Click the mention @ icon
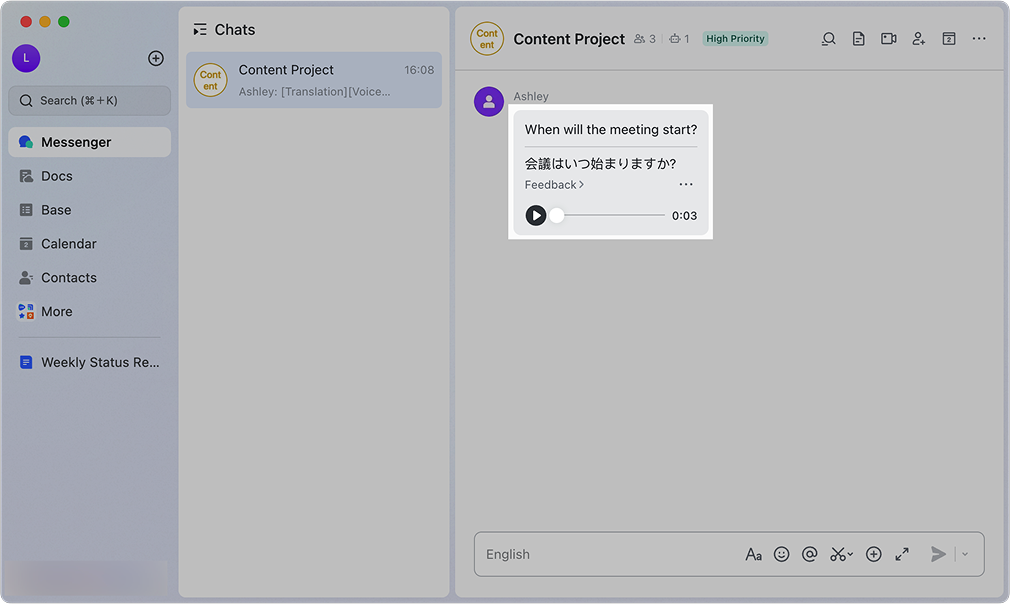Viewport: 1010px width, 604px height. pyautogui.click(x=810, y=554)
